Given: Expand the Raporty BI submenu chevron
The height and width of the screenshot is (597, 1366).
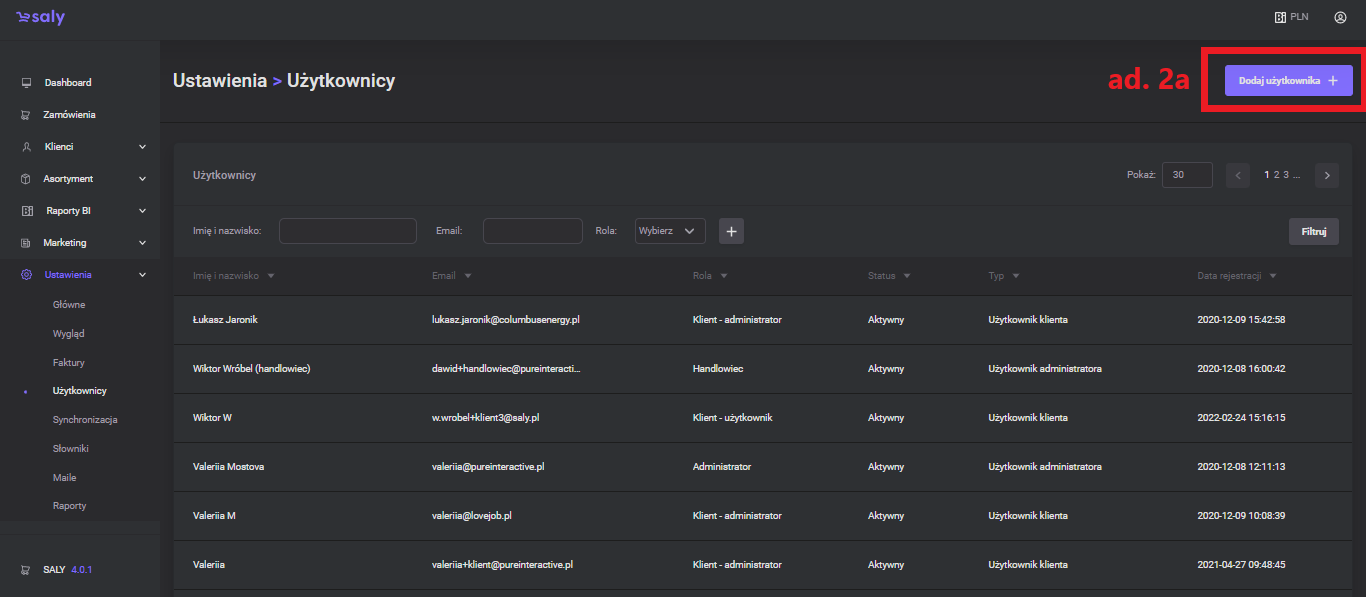Looking at the screenshot, I should [x=142, y=211].
